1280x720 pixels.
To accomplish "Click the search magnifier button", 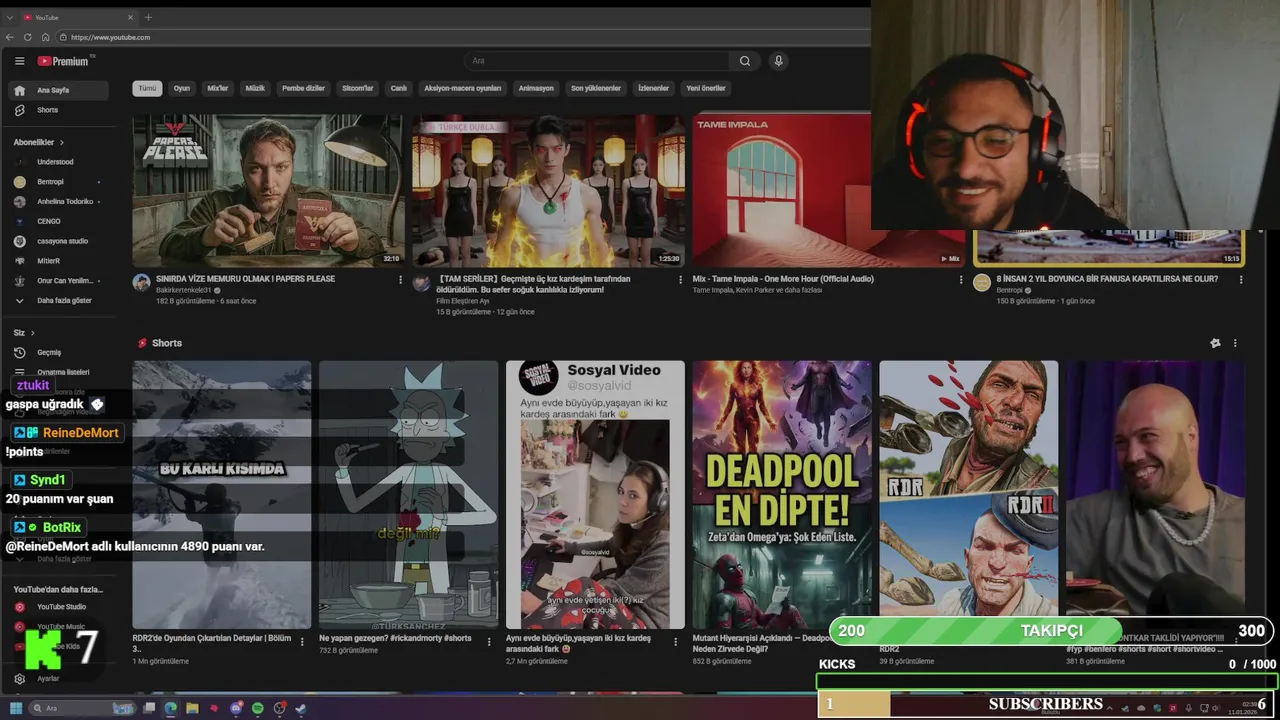I will click(x=745, y=61).
